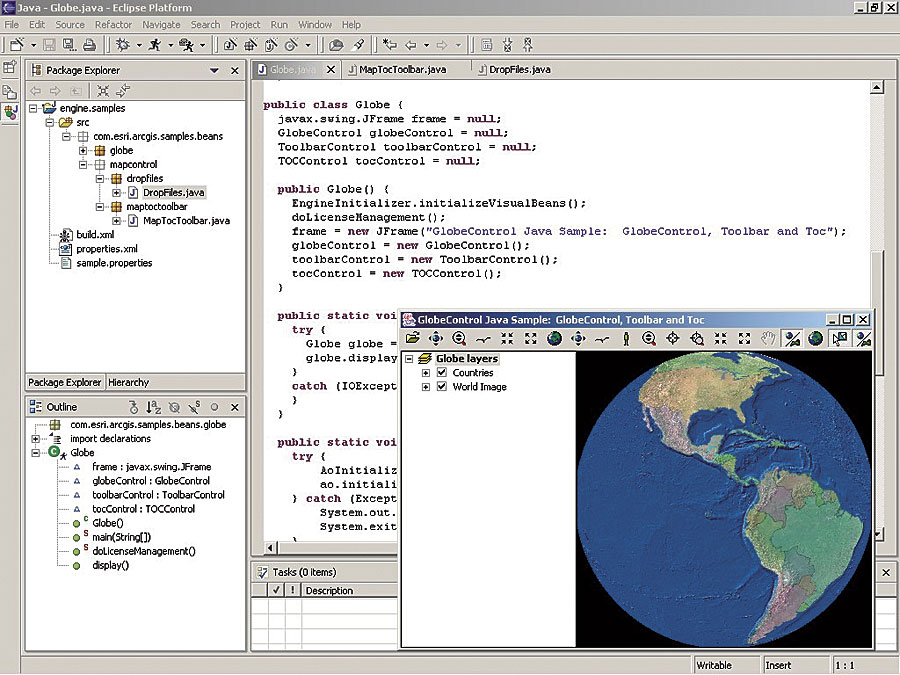Viewport: 900px width, 675px height.
Task: Click Collapse All icon in Package Explorer
Action: [103, 91]
